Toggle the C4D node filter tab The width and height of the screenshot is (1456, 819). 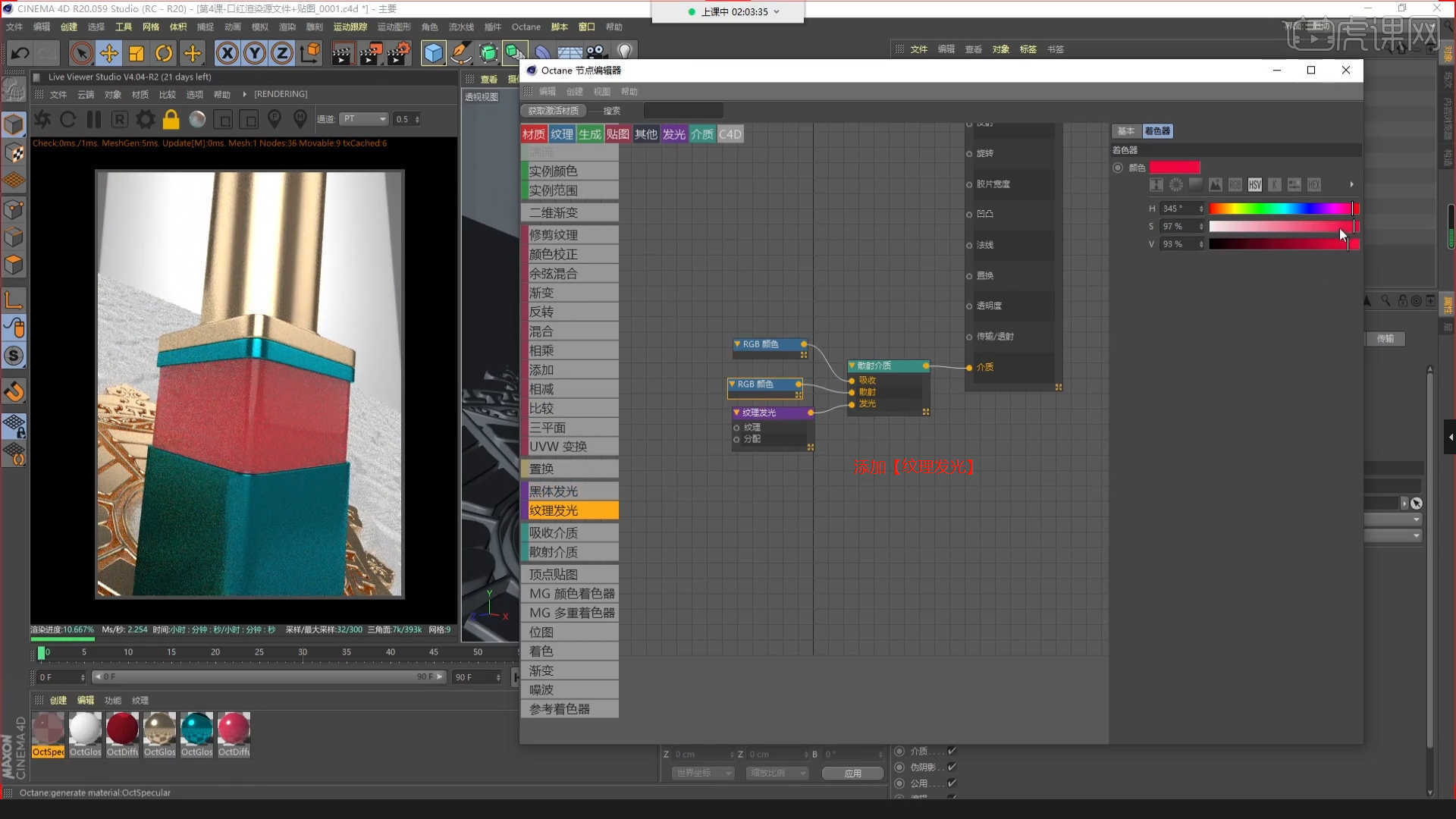pyautogui.click(x=730, y=134)
